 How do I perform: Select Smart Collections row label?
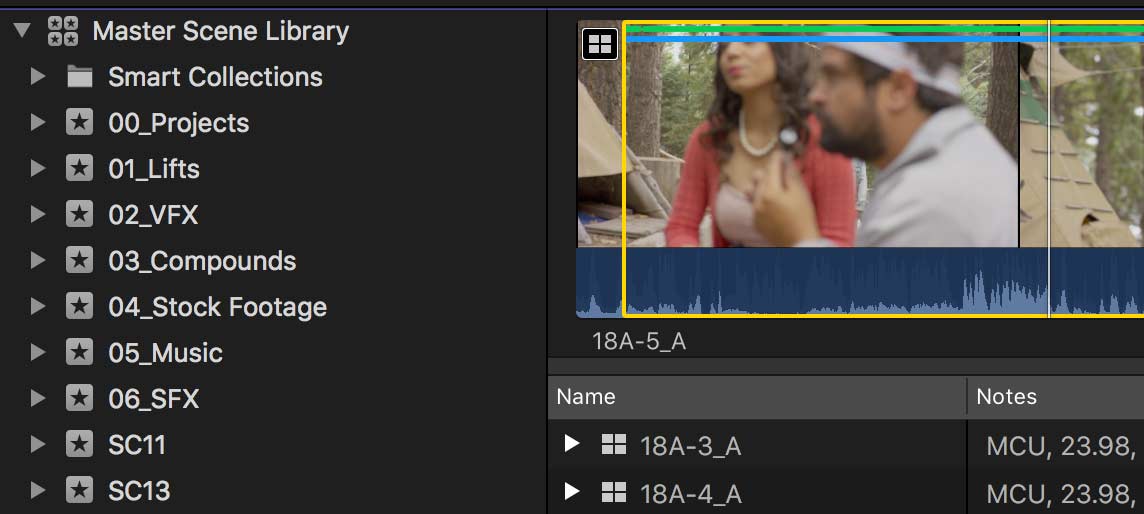click(x=215, y=77)
